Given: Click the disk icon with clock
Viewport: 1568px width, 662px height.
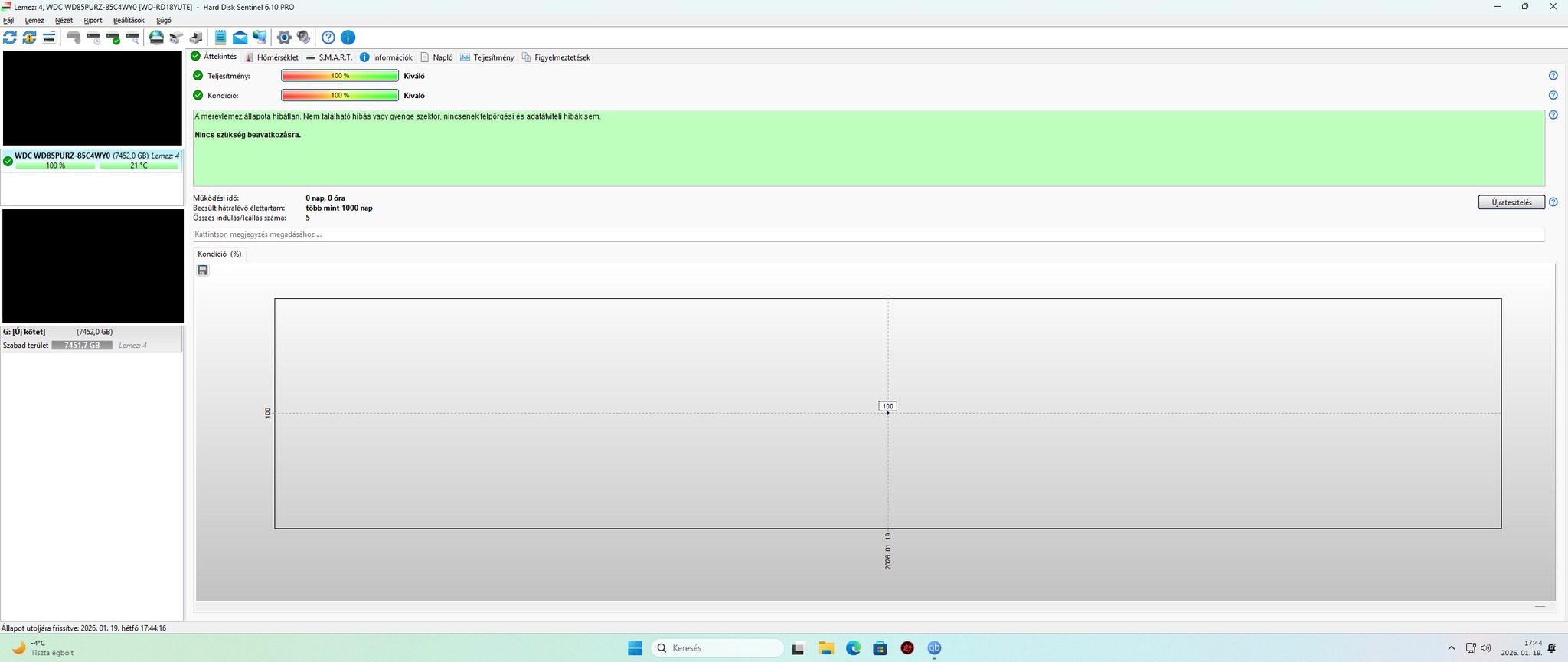Looking at the screenshot, I should pyautogui.click(x=93, y=38).
